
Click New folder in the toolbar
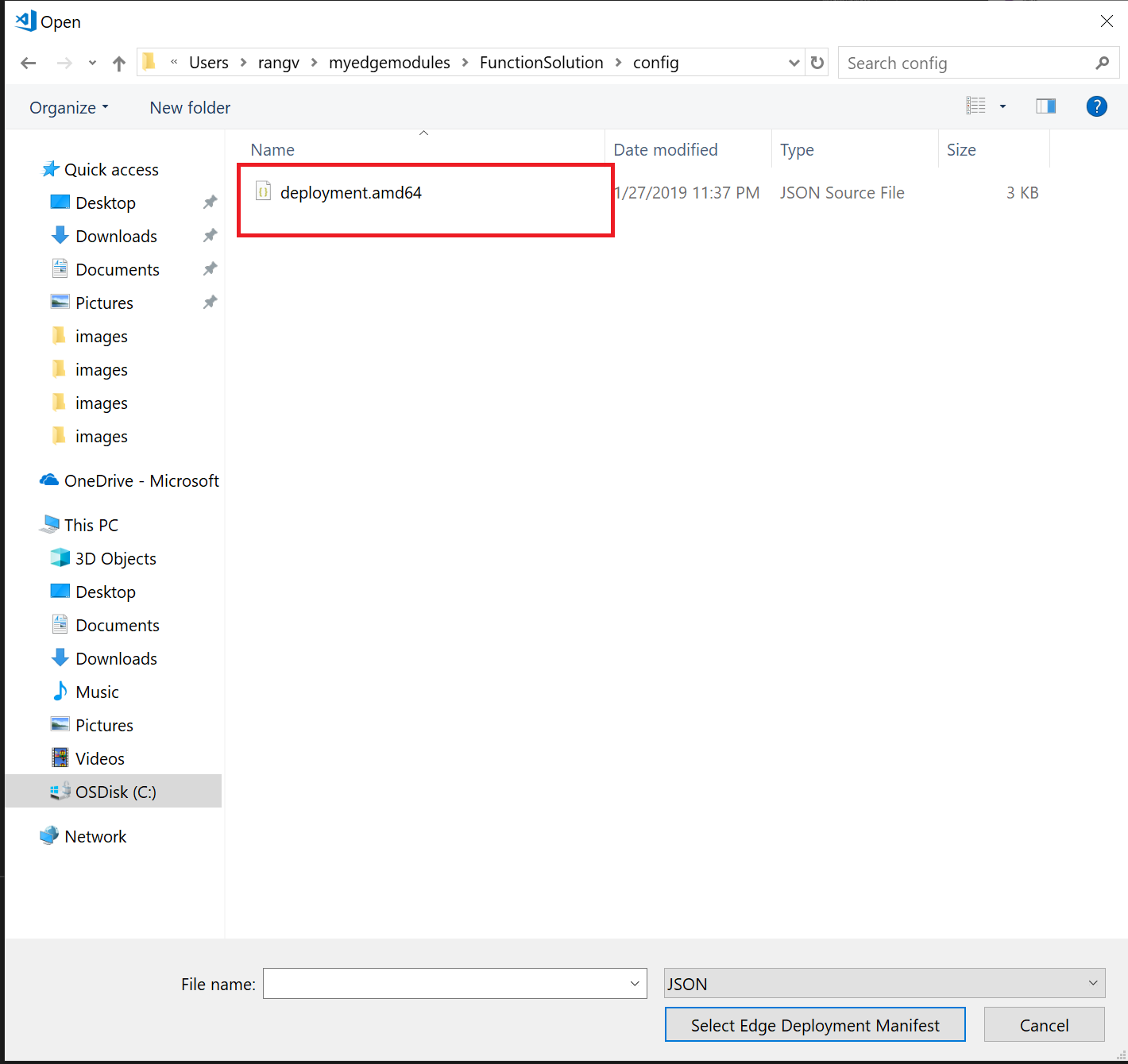point(190,108)
